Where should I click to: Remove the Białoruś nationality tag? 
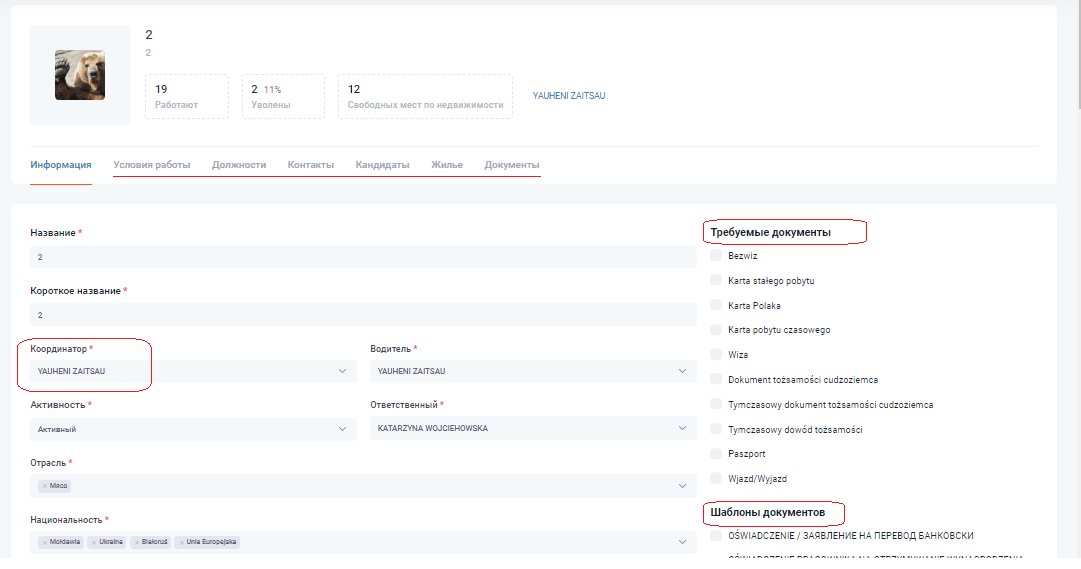[x=135, y=542]
